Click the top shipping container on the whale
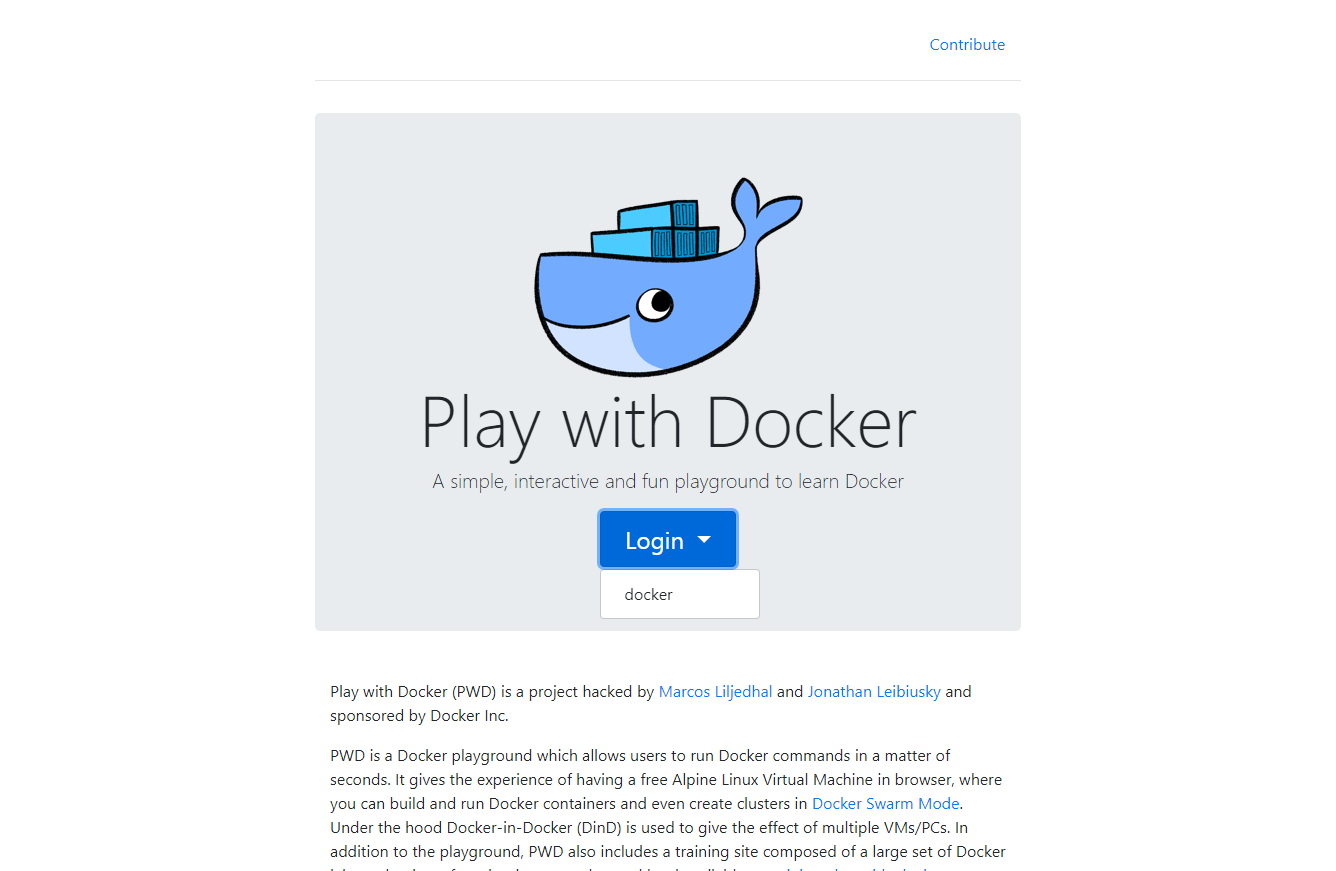Screen dimensions: 1336x871 (x=657, y=215)
